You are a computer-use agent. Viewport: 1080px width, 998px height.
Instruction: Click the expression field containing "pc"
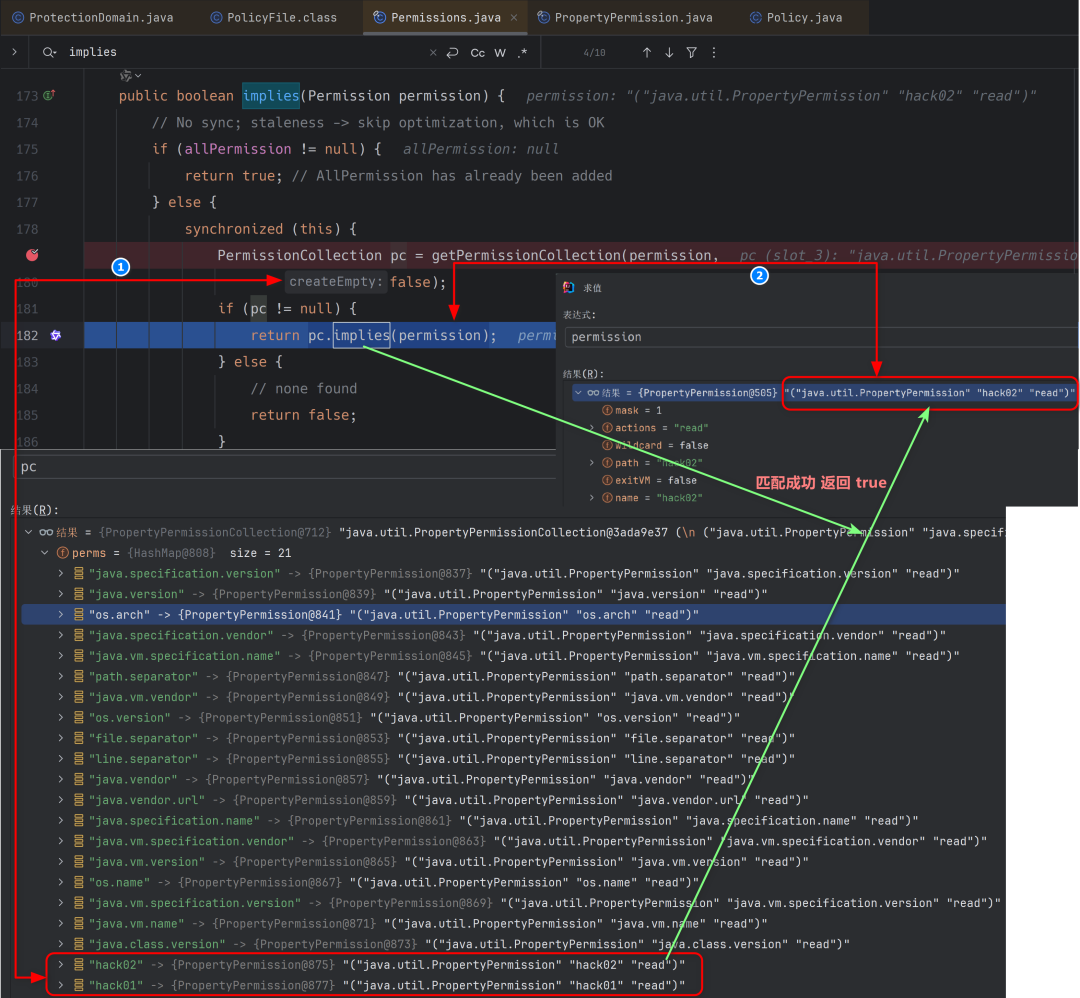tap(284, 467)
